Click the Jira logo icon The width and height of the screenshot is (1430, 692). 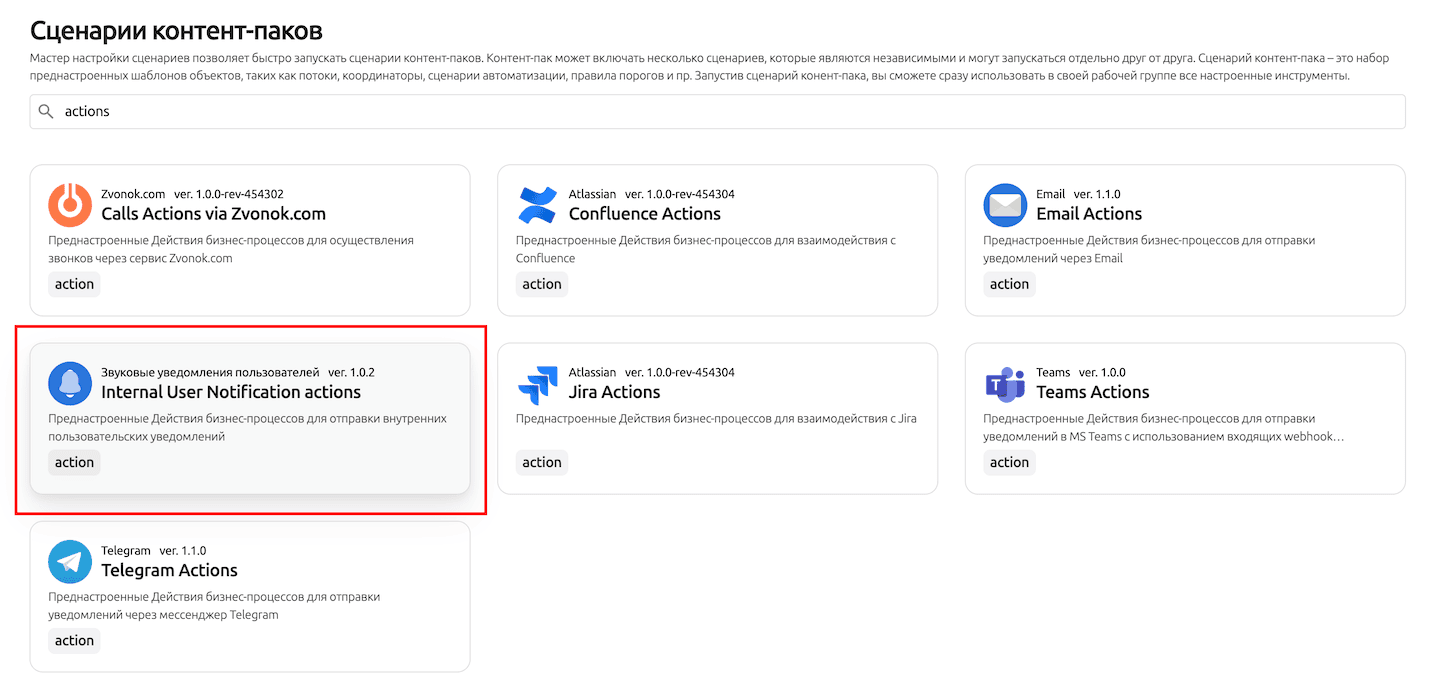tap(537, 383)
